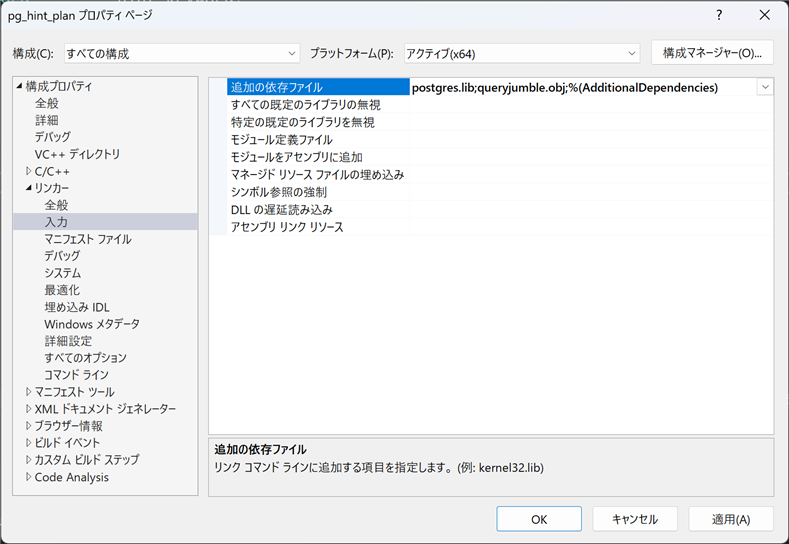Select コマンド ライン under リンカー
The height and width of the screenshot is (544, 789).
76,375
